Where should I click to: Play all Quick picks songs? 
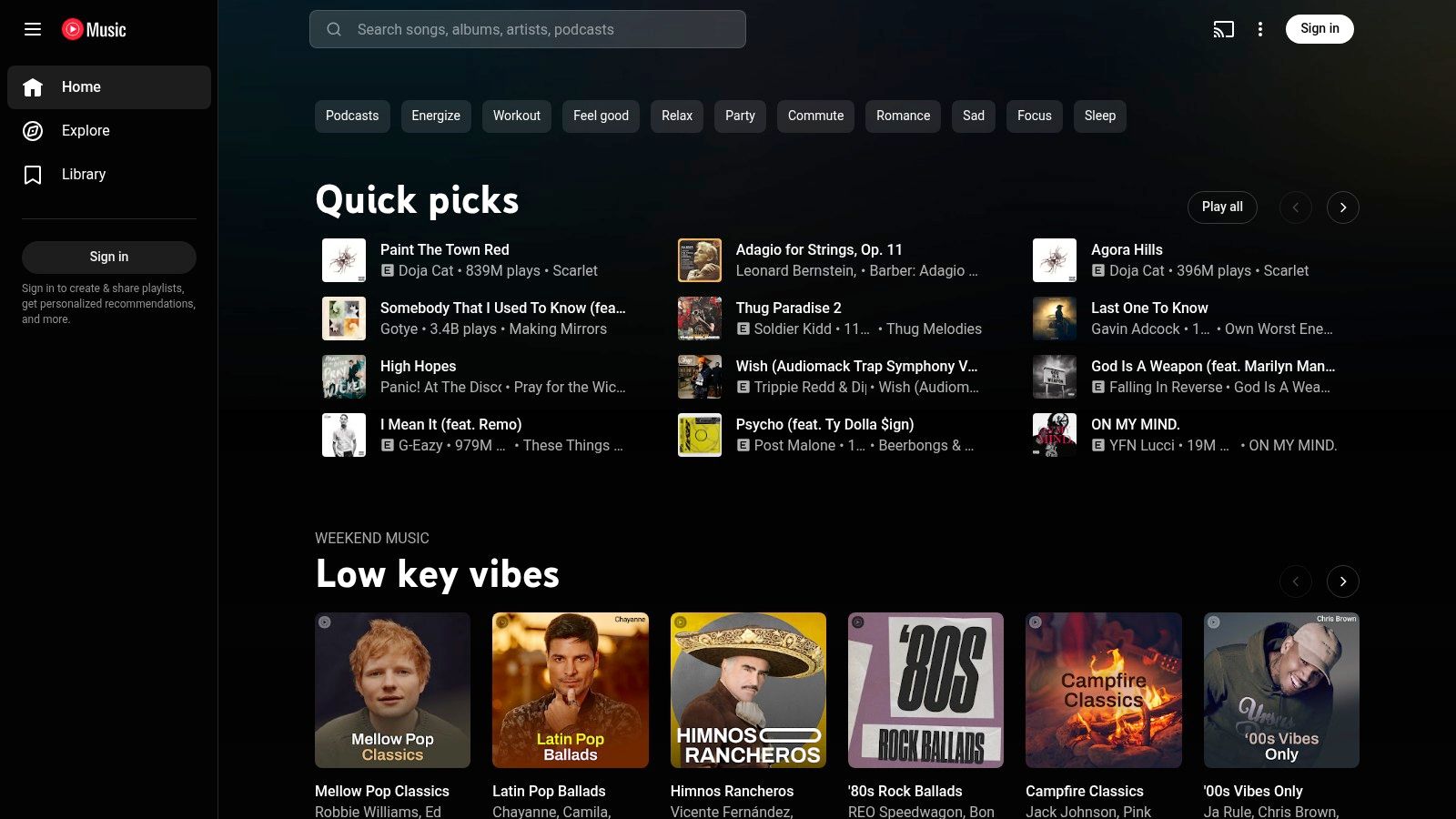click(x=1222, y=207)
